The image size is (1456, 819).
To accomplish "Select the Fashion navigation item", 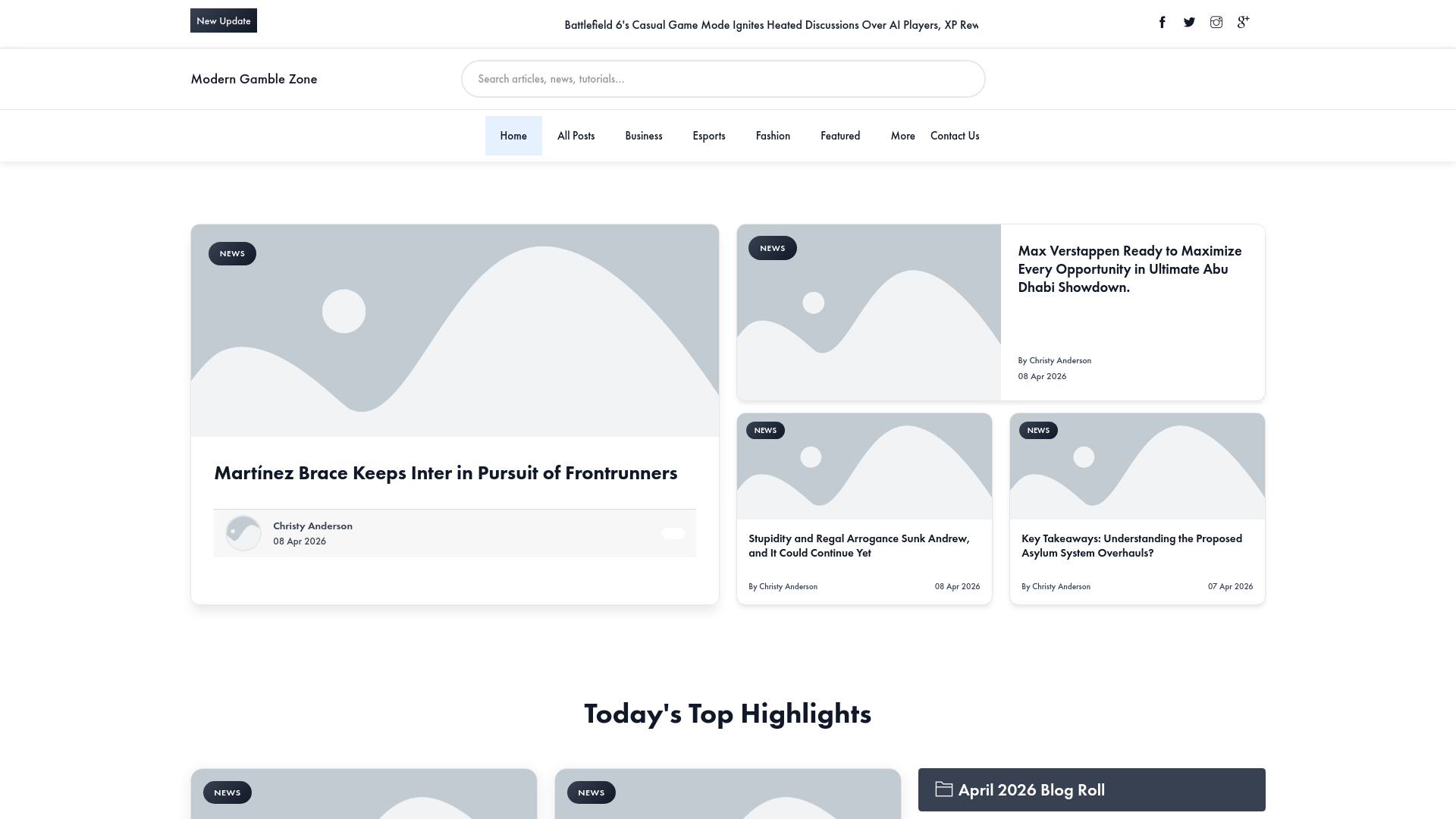I will click(773, 136).
